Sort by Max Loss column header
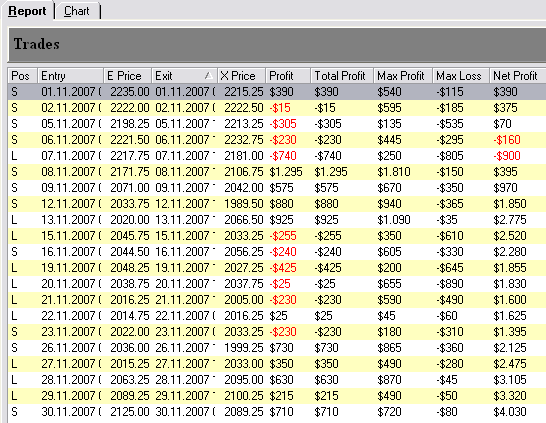The width and height of the screenshot is (546, 423). [461, 76]
